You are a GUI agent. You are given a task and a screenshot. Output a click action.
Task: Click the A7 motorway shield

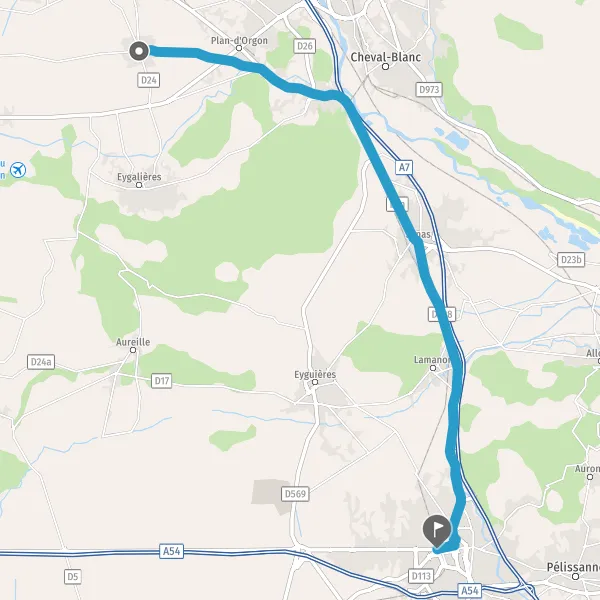pyautogui.click(x=404, y=167)
